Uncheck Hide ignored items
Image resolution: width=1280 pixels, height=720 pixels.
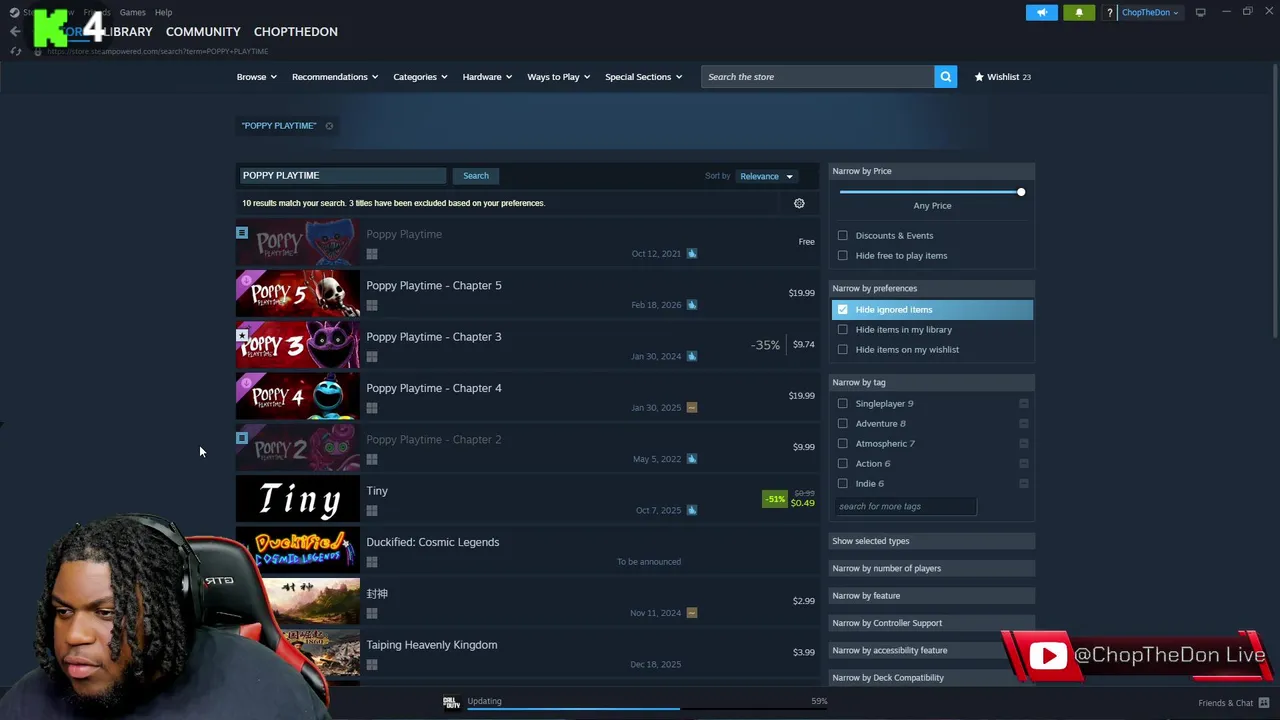tap(843, 310)
